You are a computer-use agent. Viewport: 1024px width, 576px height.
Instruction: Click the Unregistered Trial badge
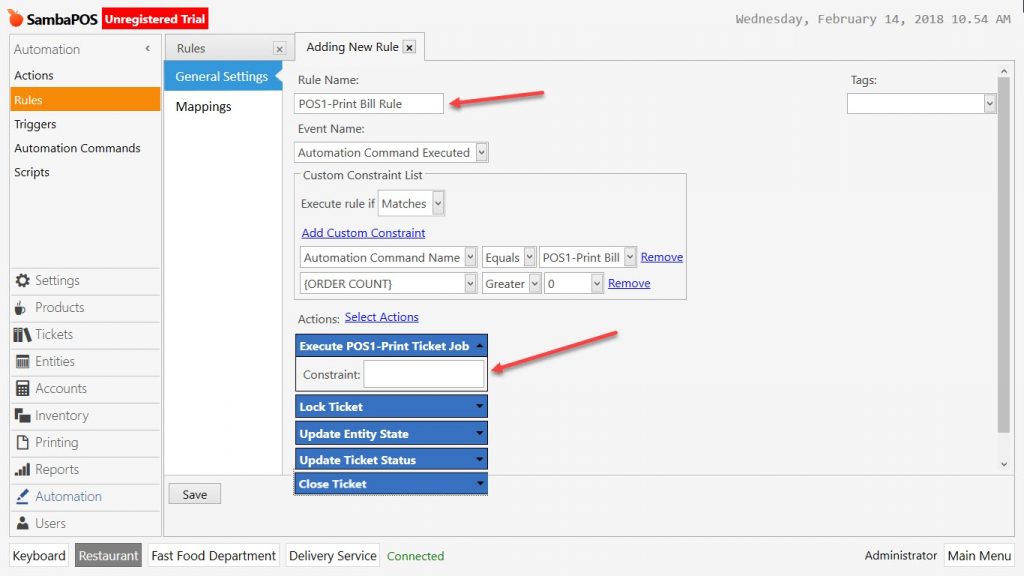point(155,19)
